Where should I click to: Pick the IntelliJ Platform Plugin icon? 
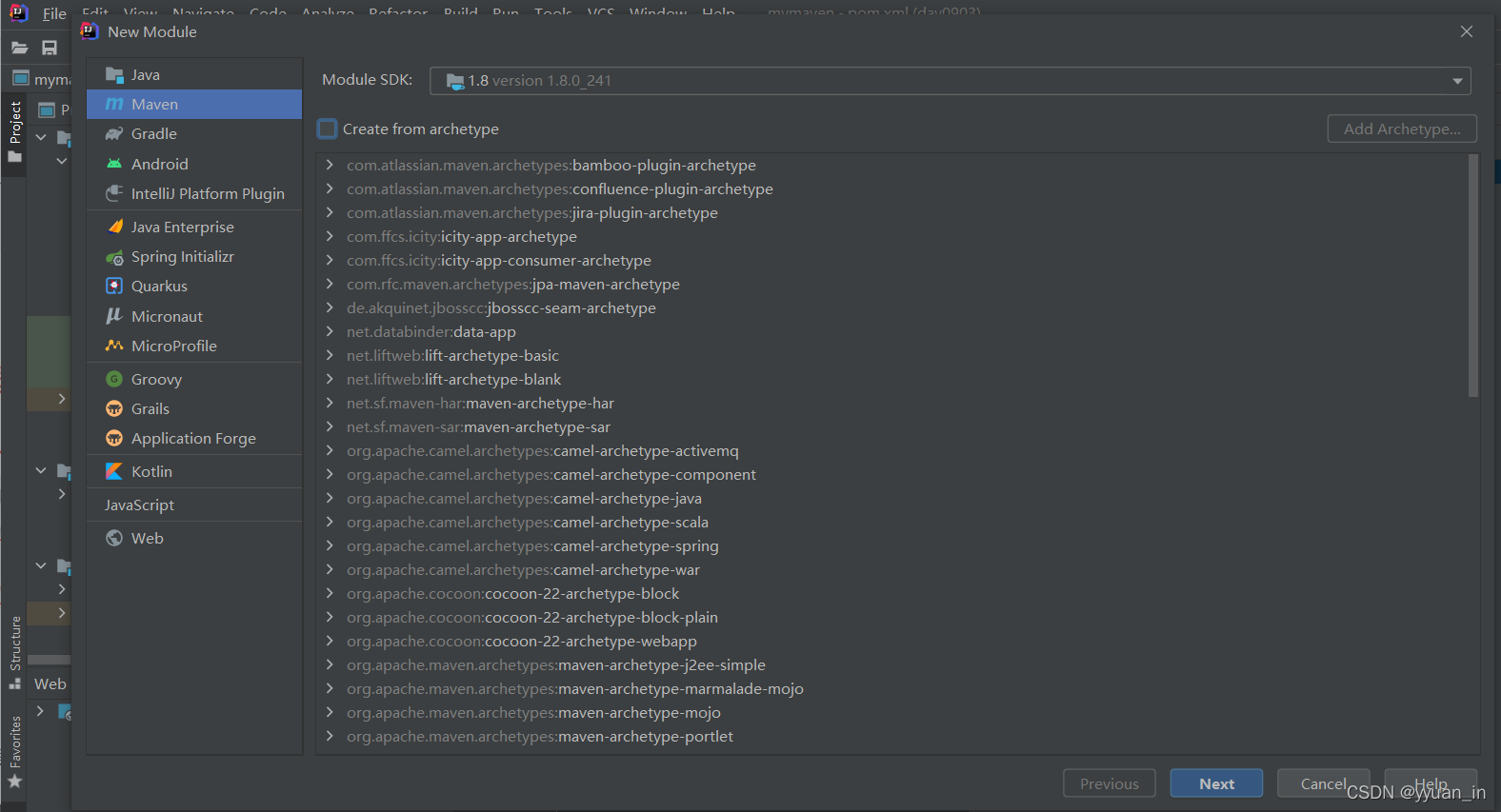point(114,193)
